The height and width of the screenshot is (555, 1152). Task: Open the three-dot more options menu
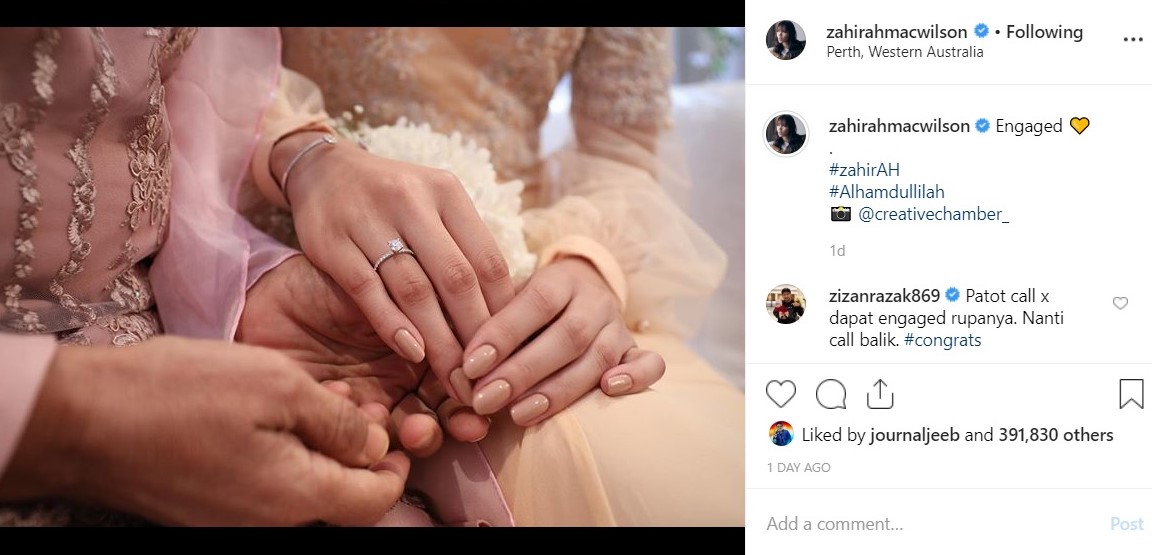[x=1133, y=40]
